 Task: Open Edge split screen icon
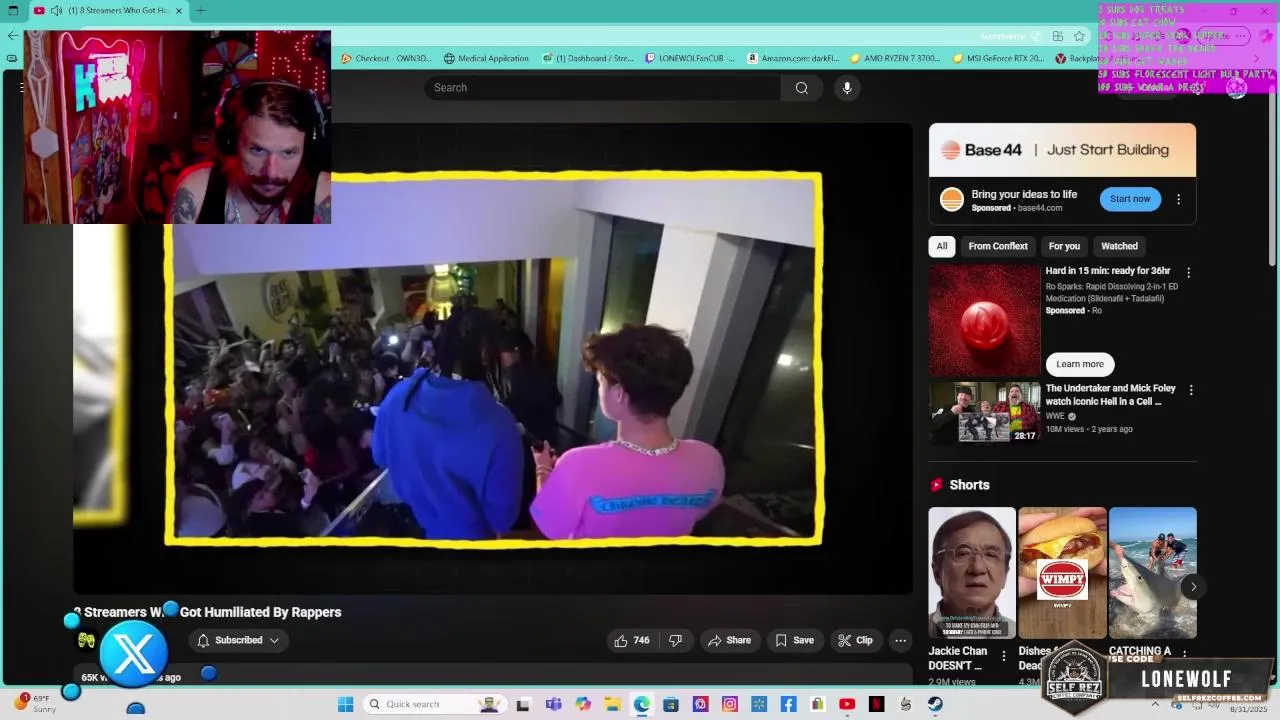pos(1057,36)
